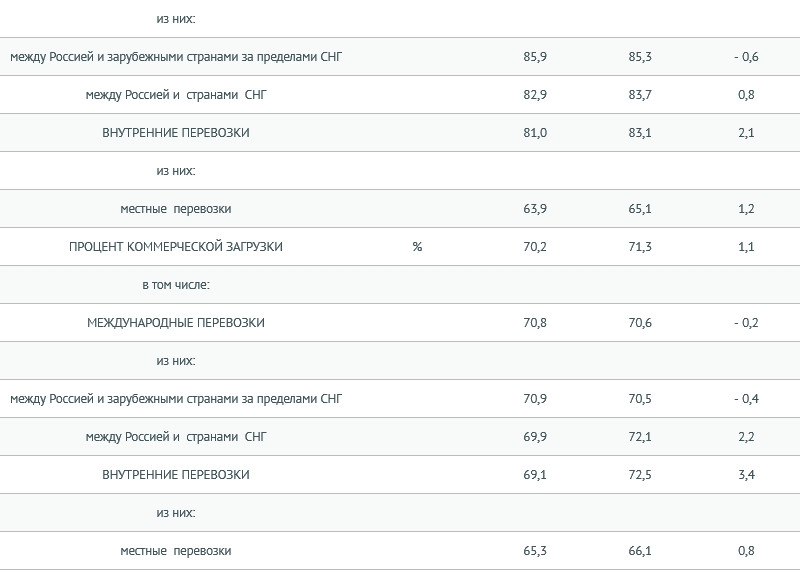
Task: Click the topmost из них: label
Action: pyautogui.click(x=176, y=19)
